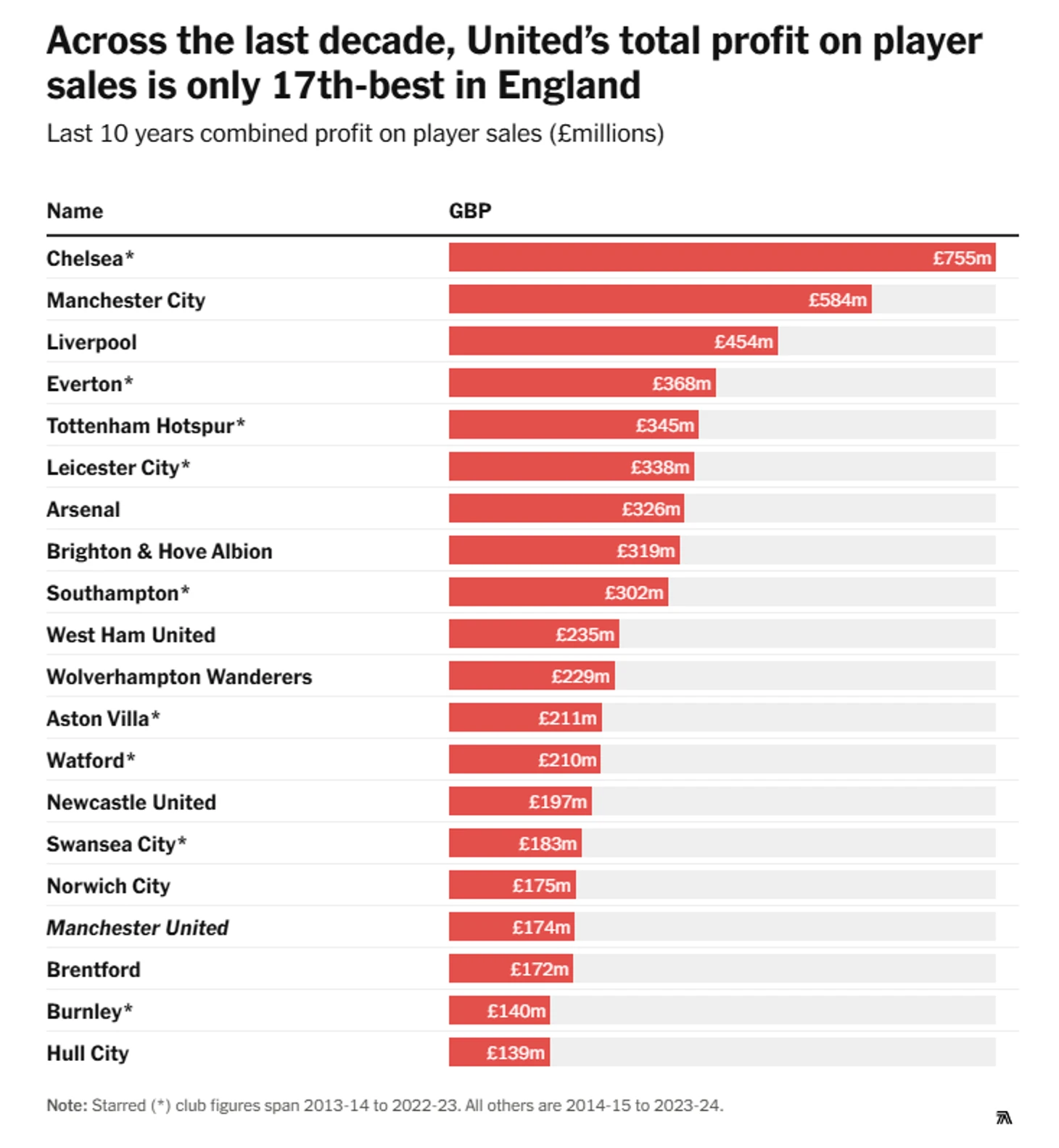Click the italic Manchester United label

click(x=138, y=928)
